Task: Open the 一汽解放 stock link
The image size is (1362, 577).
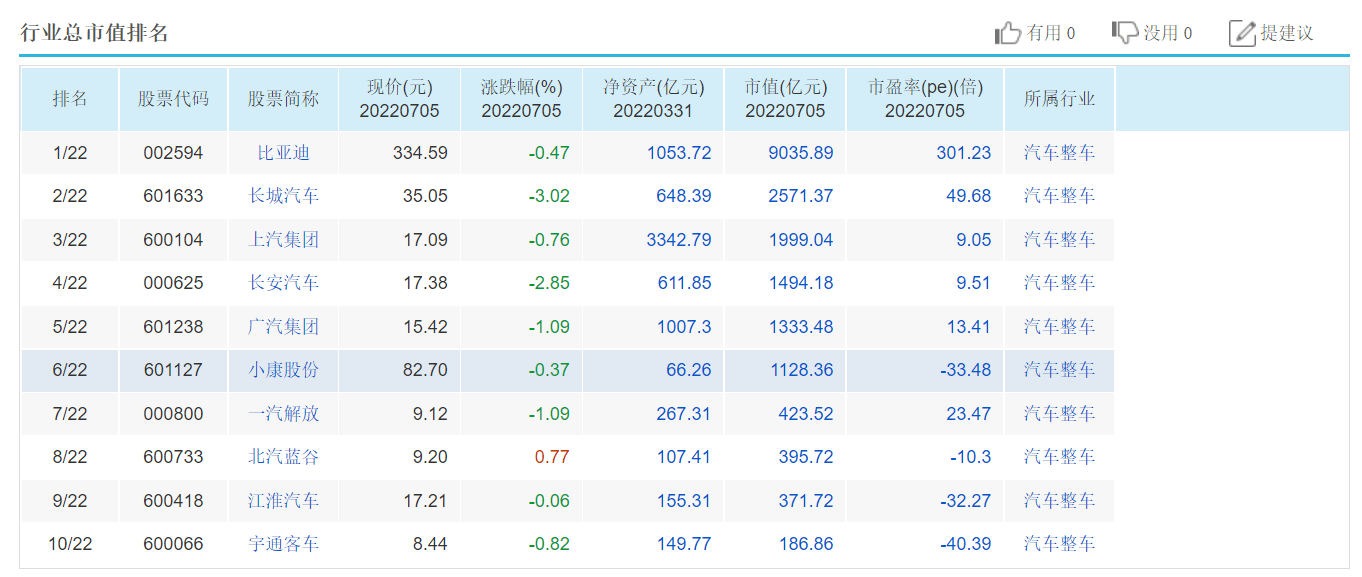Action: click(284, 414)
